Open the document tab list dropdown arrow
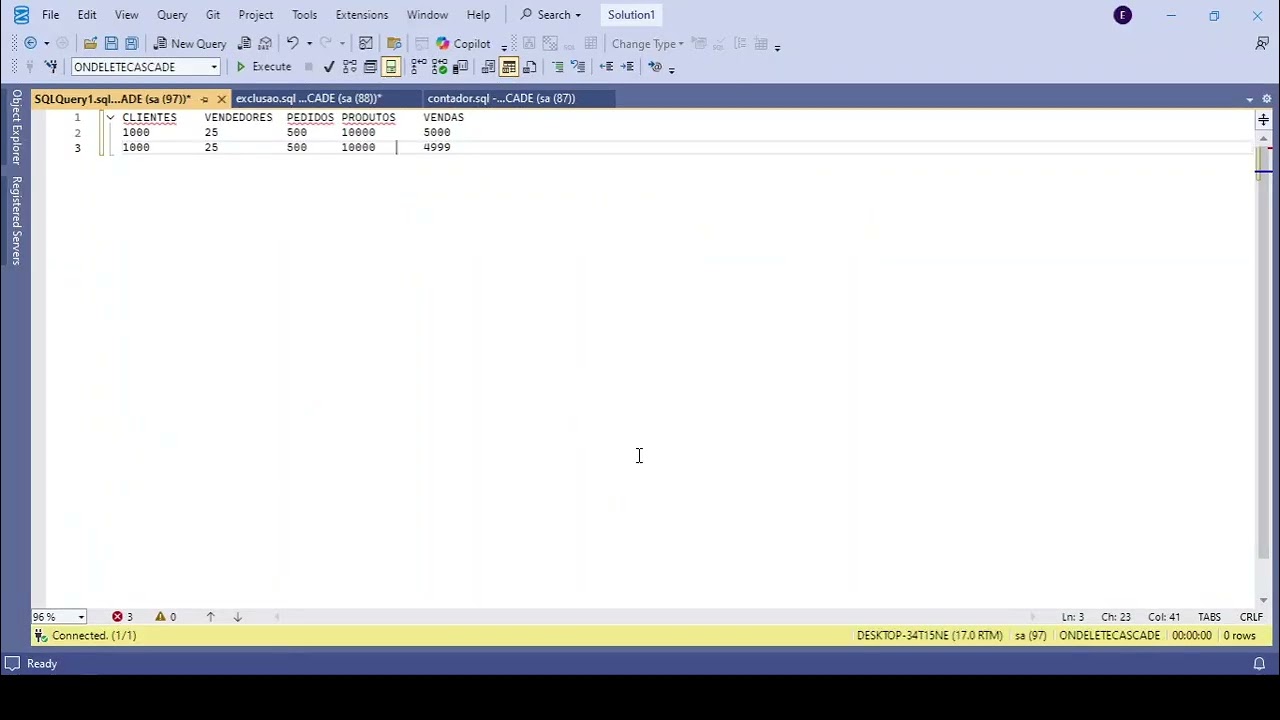The height and width of the screenshot is (720, 1280). 1249,99
